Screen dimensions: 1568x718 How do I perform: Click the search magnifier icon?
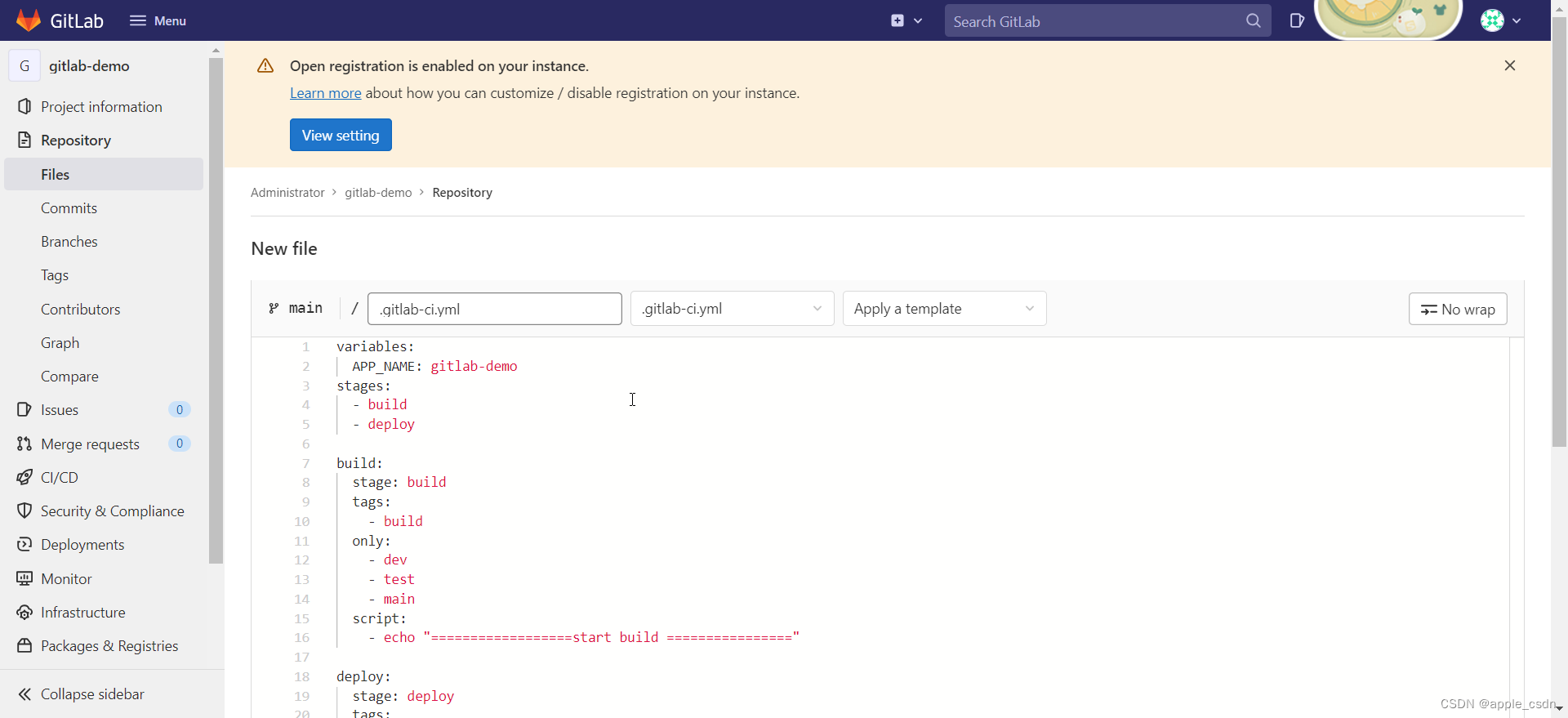pos(1254,21)
